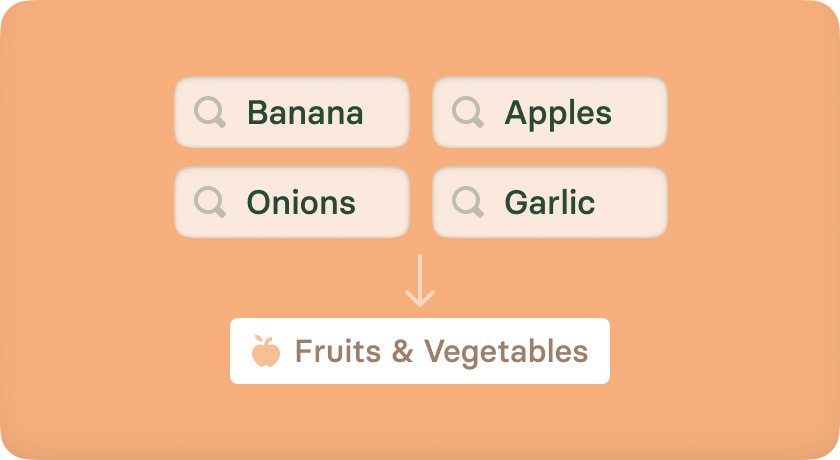Click the word Fruits in category label

(338, 351)
